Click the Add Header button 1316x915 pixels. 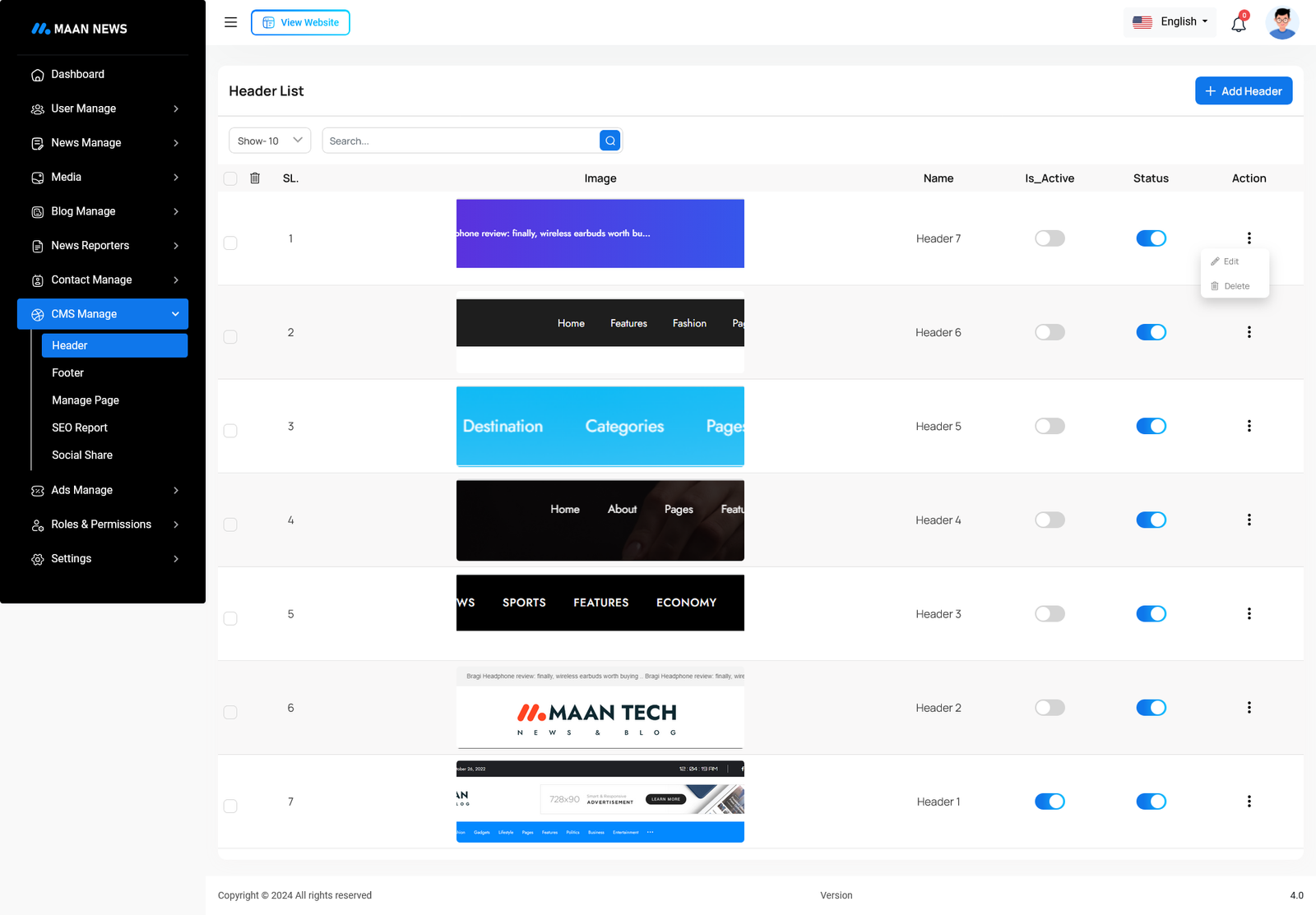1243,91
